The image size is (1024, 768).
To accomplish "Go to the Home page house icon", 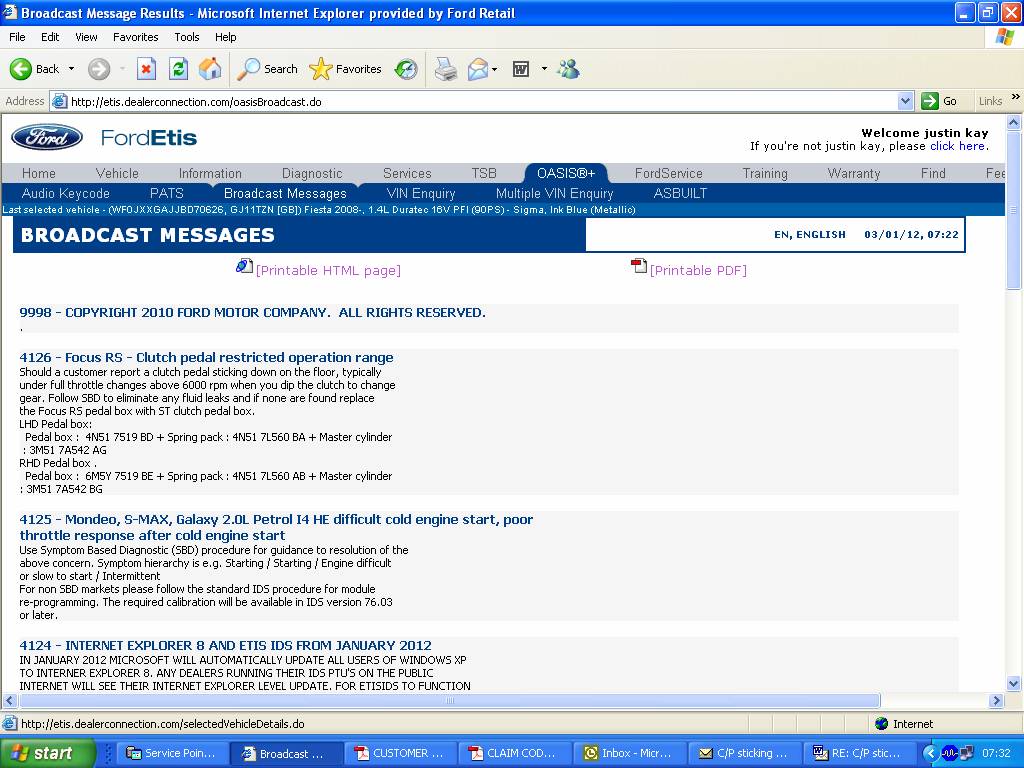I will (x=210, y=69).
